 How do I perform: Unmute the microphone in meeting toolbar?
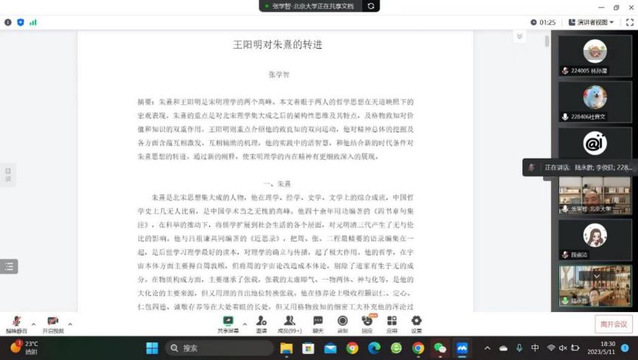click(x=16, y=324)
